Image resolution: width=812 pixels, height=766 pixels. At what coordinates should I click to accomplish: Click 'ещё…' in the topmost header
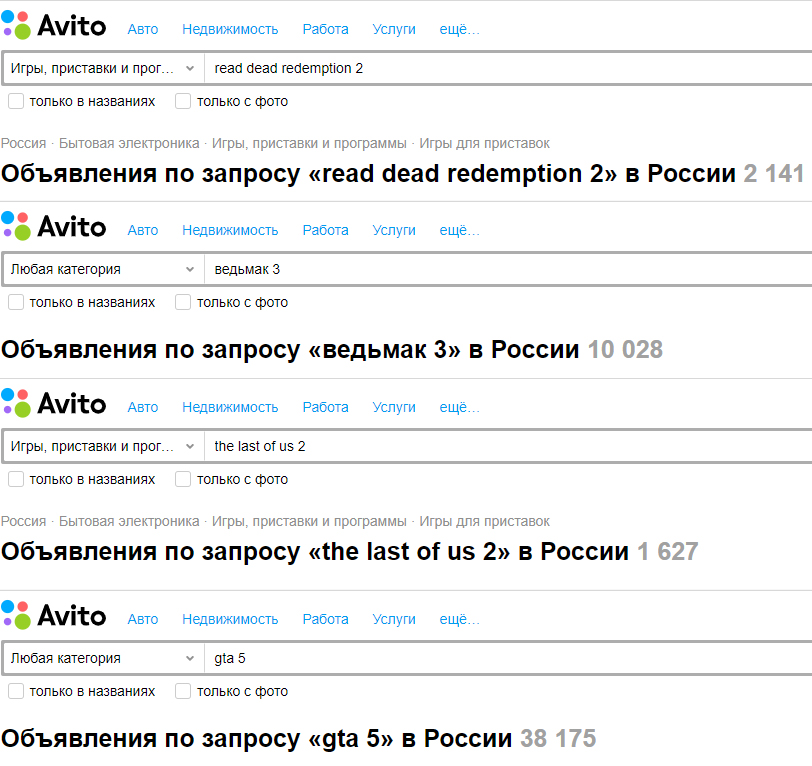tap(460, 29)
